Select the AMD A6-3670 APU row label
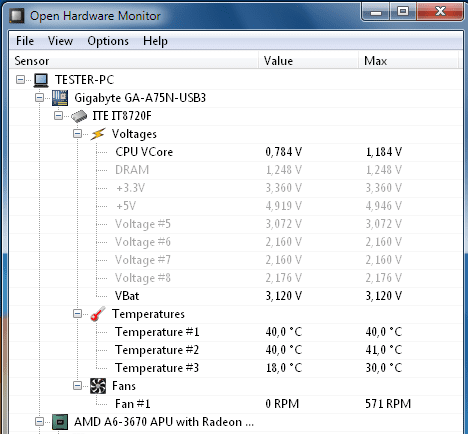Viewport: 468px width, 434px height. pyautogui.click(x=164, y=422)
